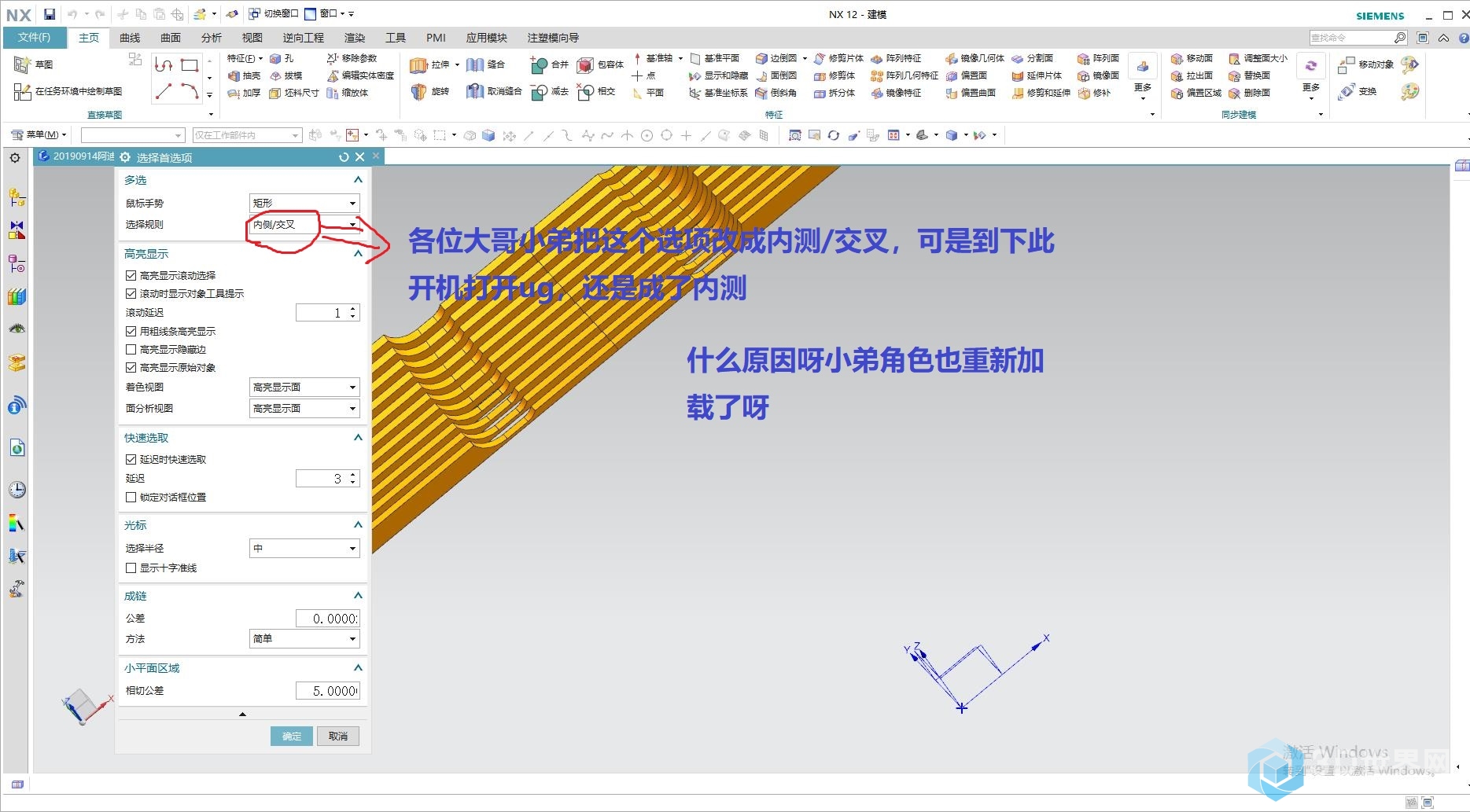
Task: Choose the 减去 (Subtract) boolean tool
Action: pos(549,91)
